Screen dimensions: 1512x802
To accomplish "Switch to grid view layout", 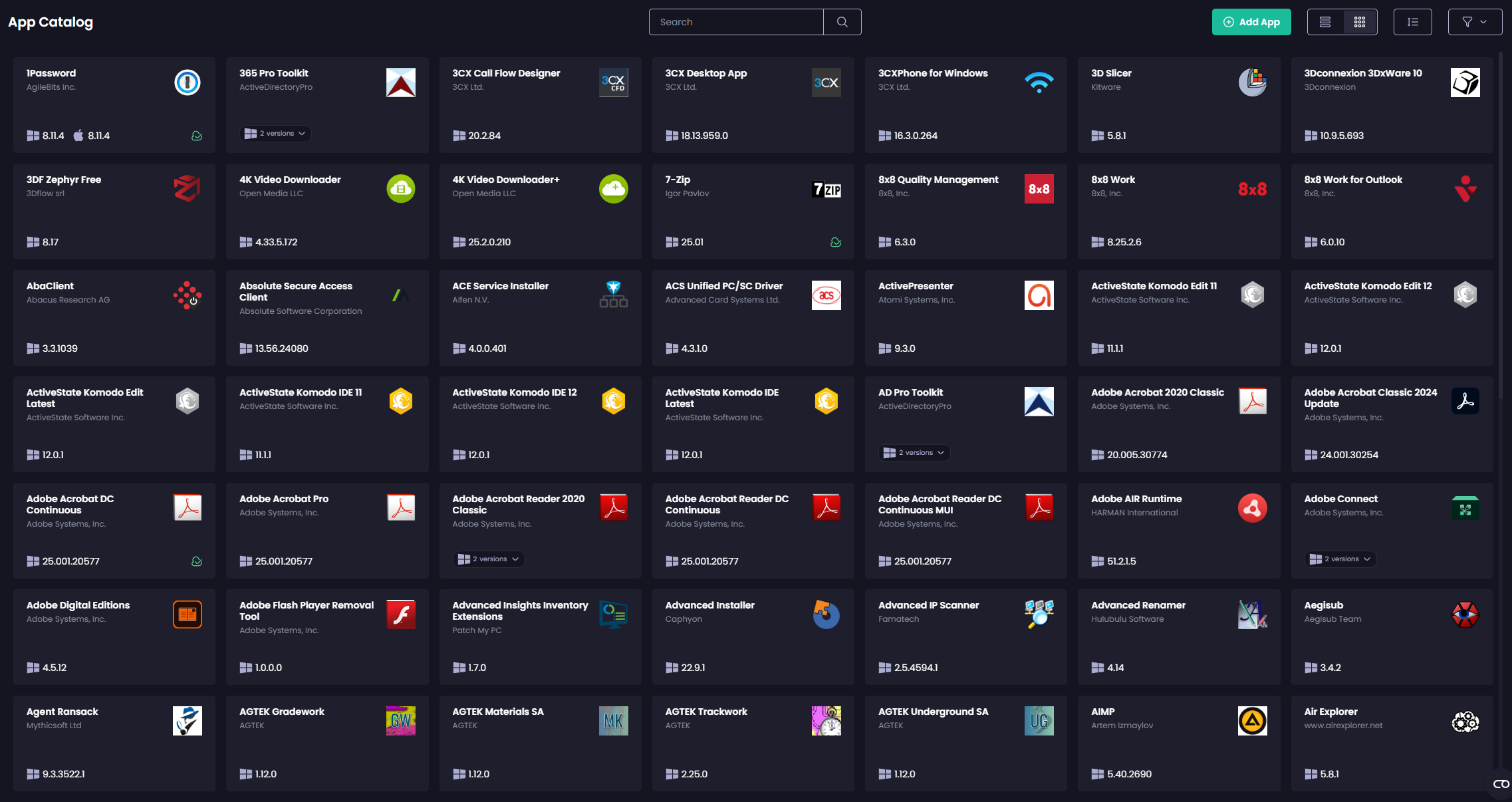I will pyautogui.click(x=1360, y=22).
